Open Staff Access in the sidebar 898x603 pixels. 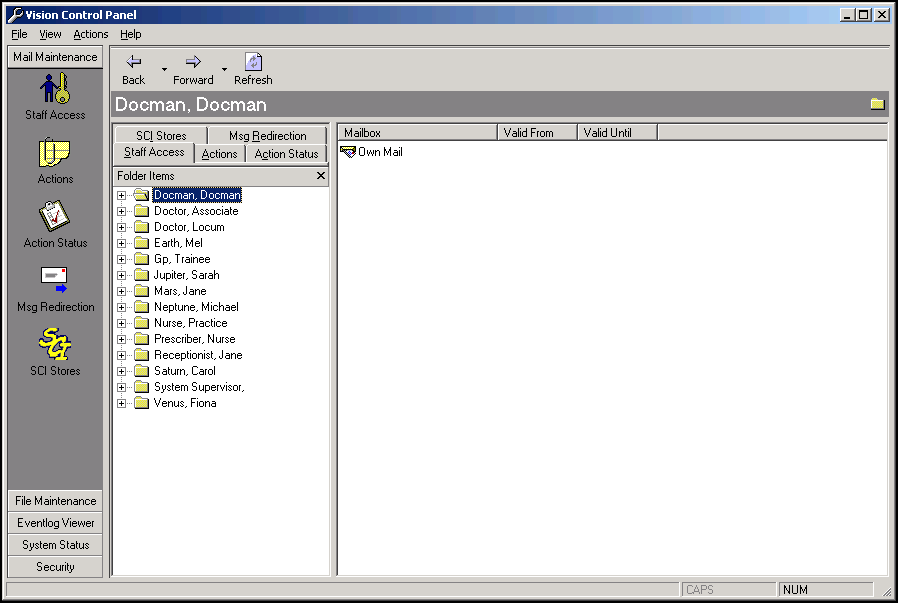click(x=55, y=90)
